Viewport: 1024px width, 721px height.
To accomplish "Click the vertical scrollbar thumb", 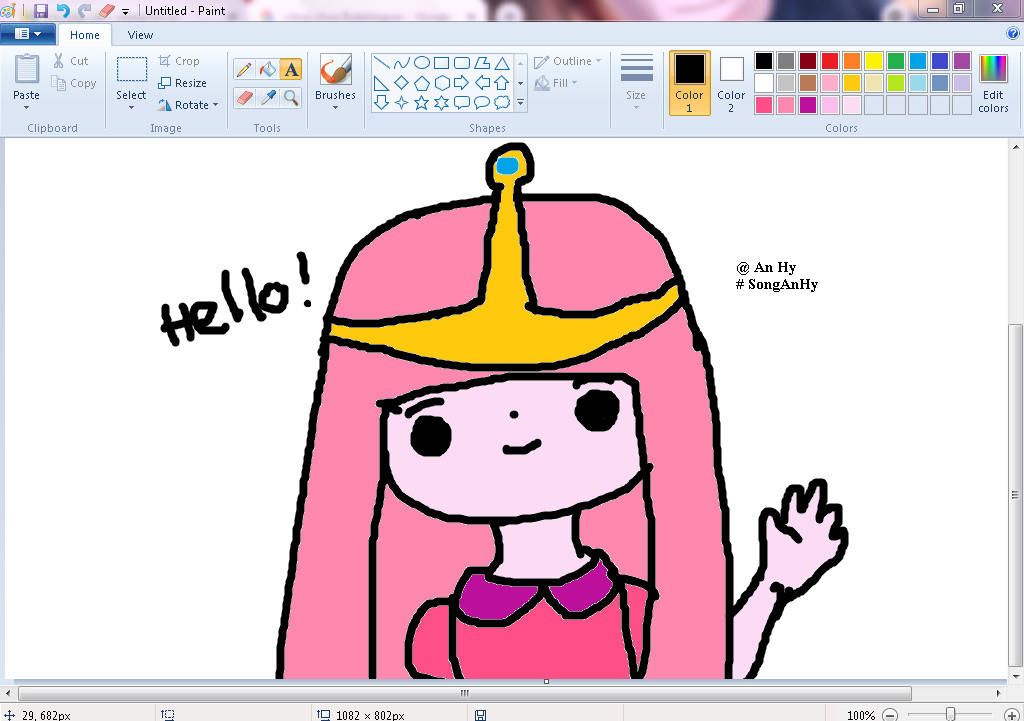I will pos(1016,495).
